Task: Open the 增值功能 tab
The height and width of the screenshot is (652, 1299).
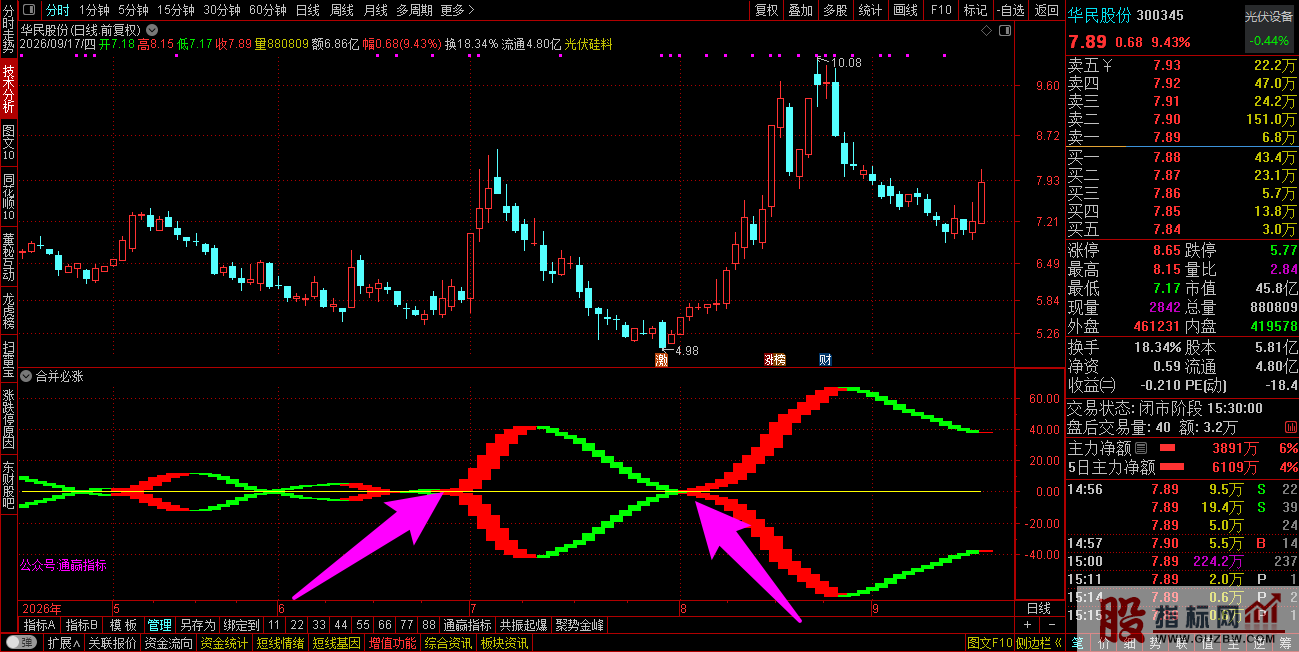Action: (x=393, y=643)
